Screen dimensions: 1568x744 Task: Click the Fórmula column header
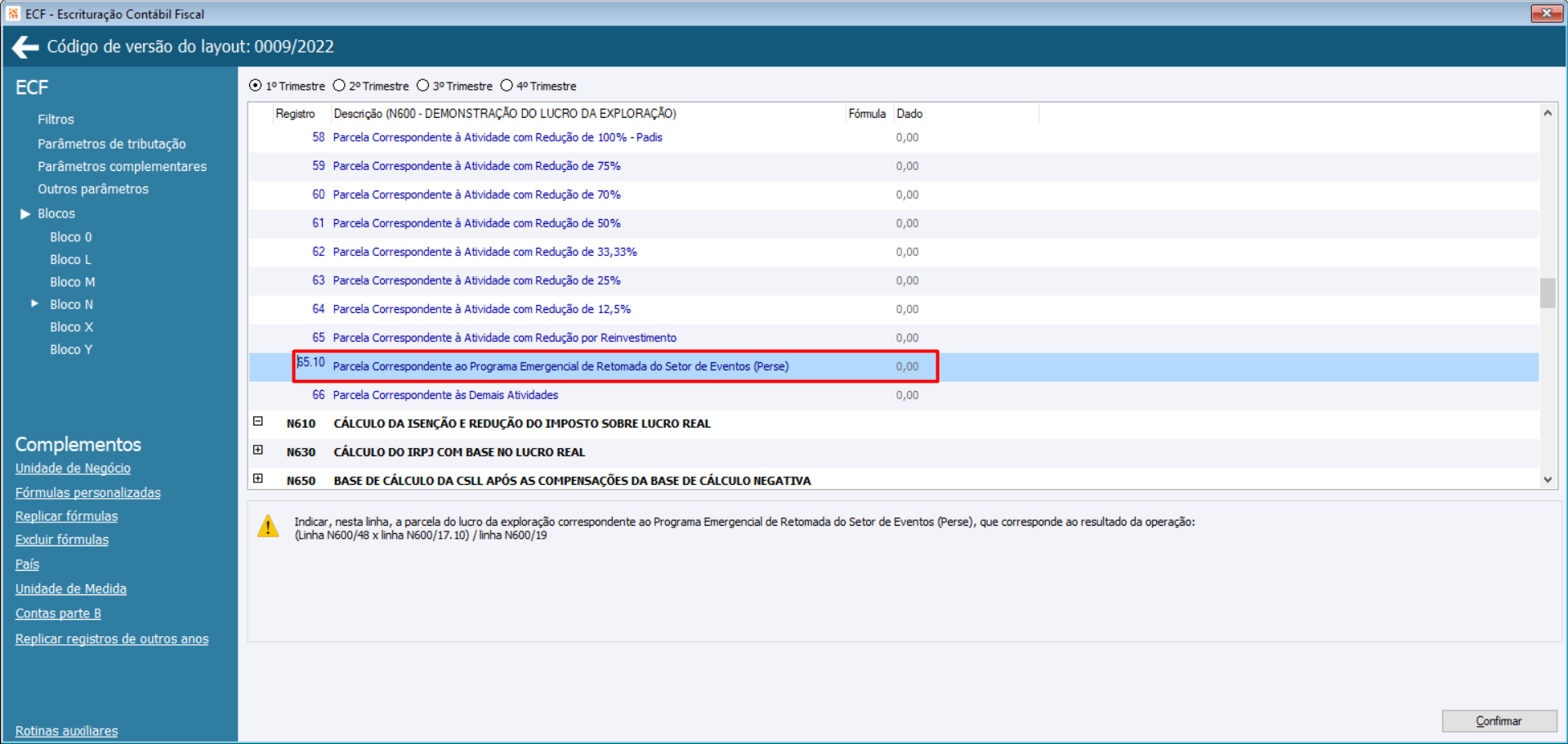867,114
